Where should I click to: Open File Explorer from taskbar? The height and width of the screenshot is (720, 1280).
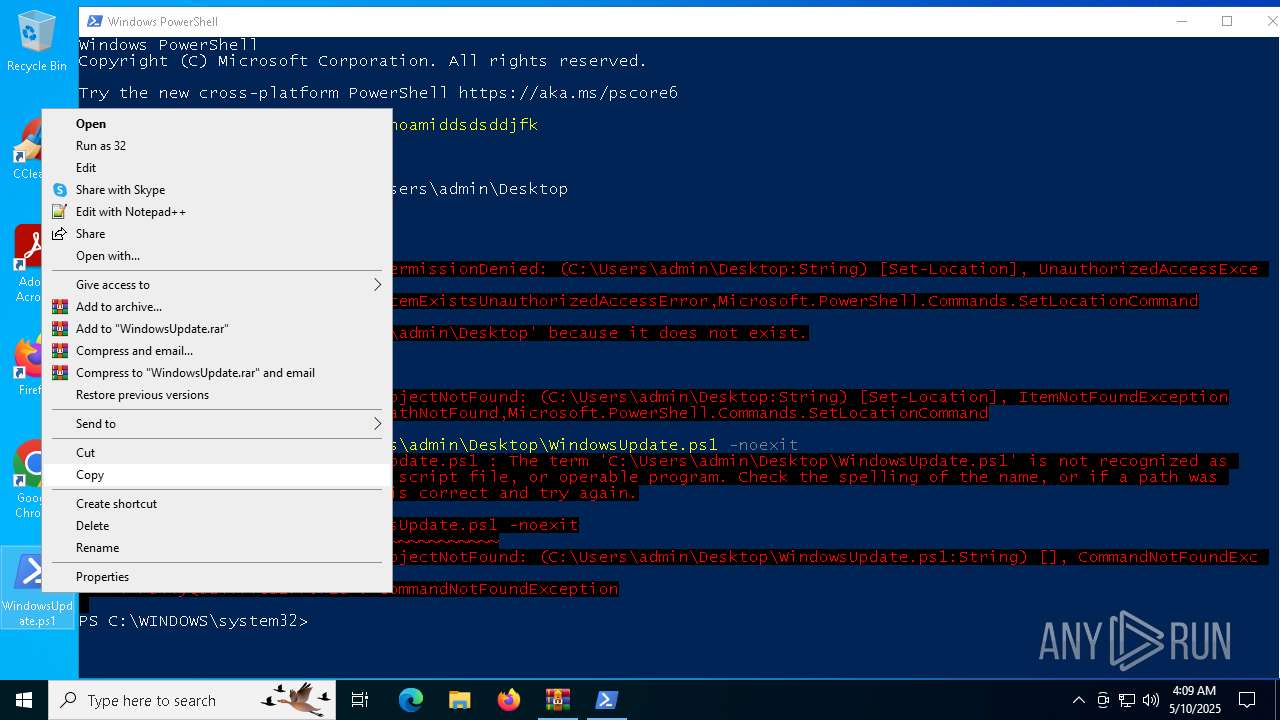460,700
